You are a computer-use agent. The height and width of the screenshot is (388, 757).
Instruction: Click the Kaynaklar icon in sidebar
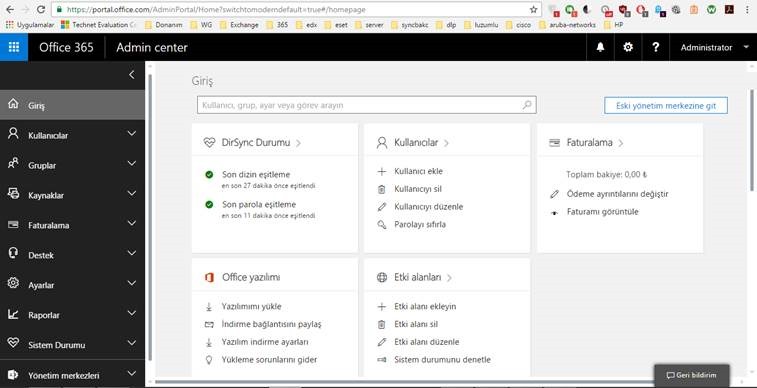pos(14,194)
